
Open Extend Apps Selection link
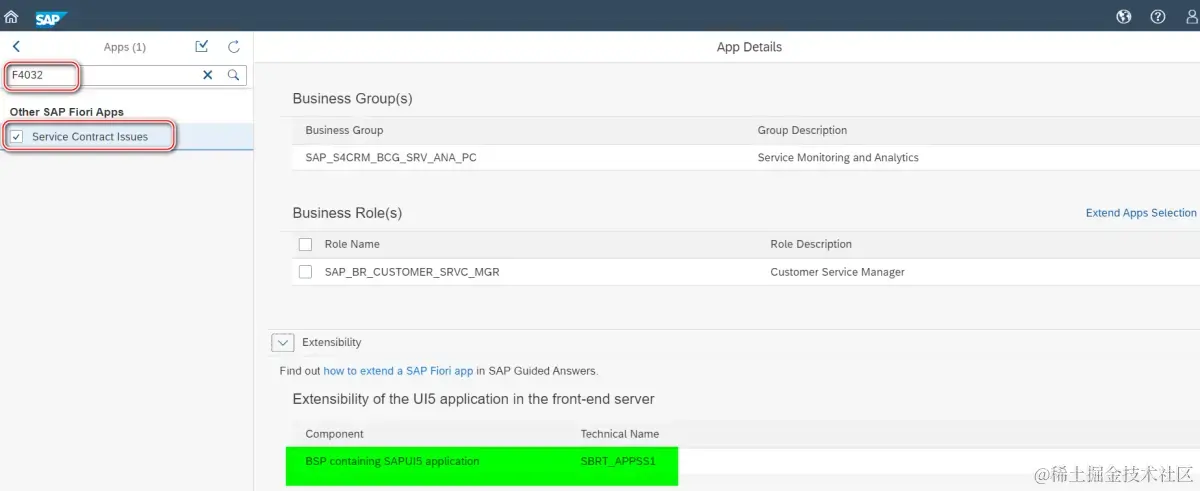[x=1141, y=213]
